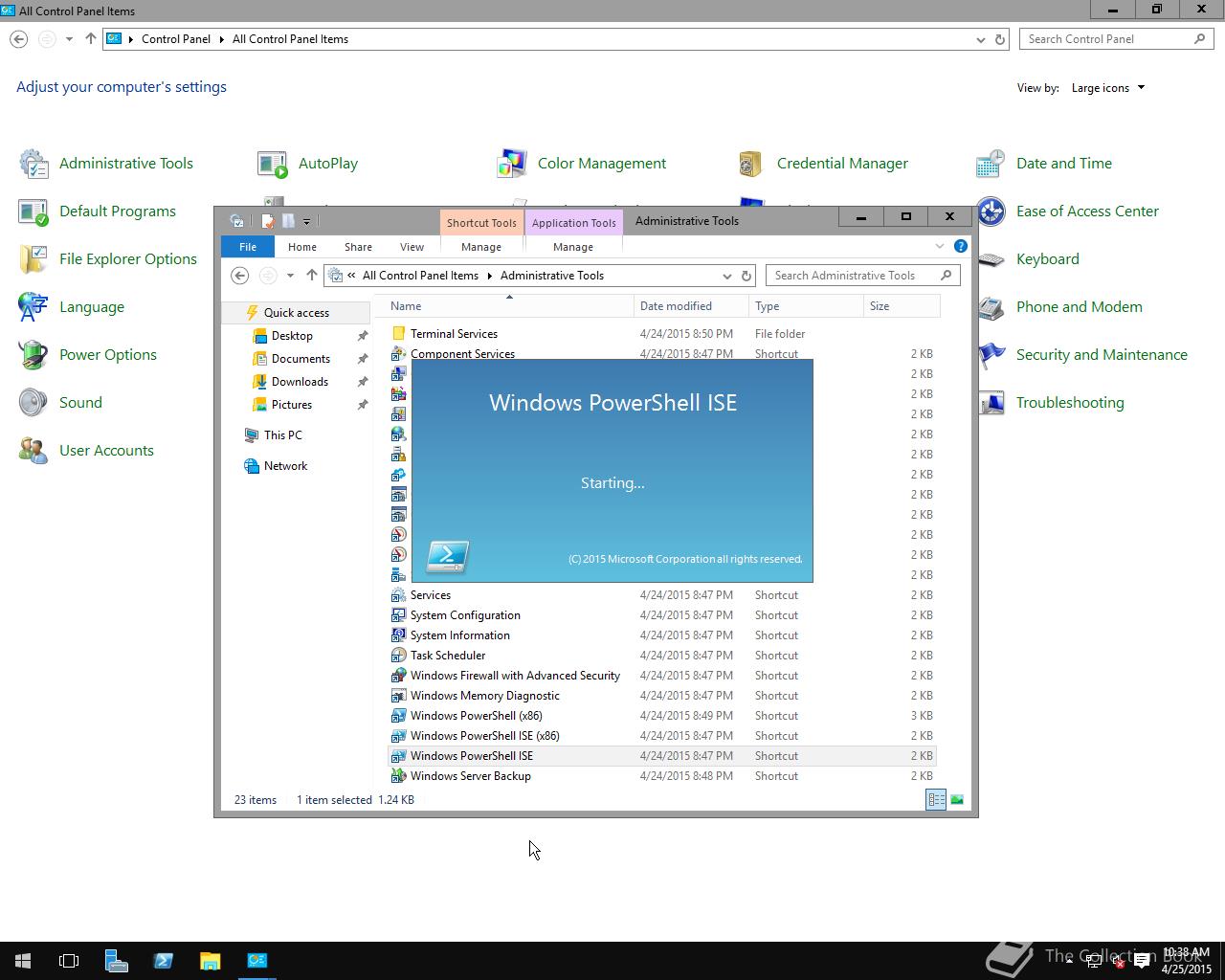Screen dimensions: 1225x980
Task: Select Documents in navigation pane
Action: (x=301, y=359)
